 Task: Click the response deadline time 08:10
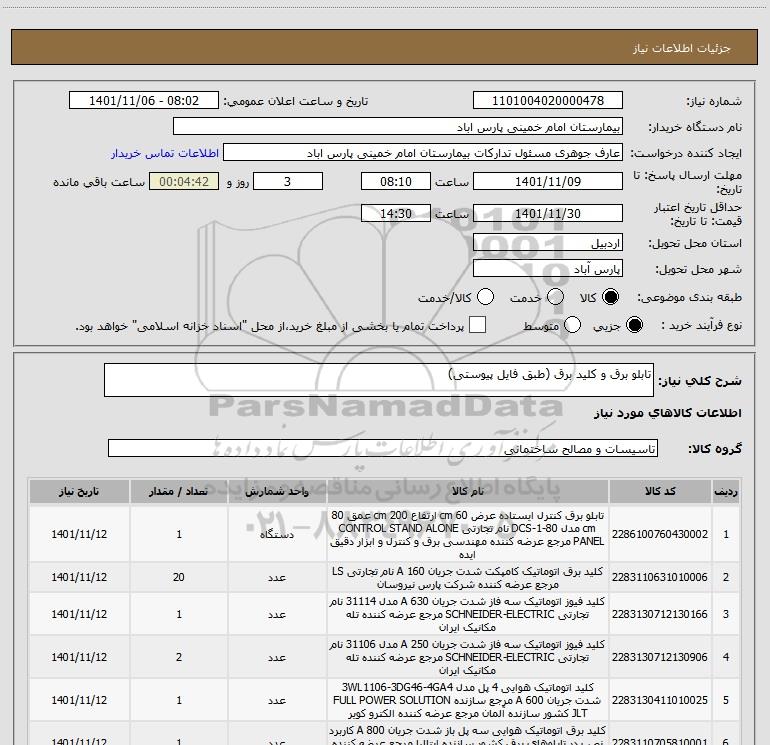(396, 181)
